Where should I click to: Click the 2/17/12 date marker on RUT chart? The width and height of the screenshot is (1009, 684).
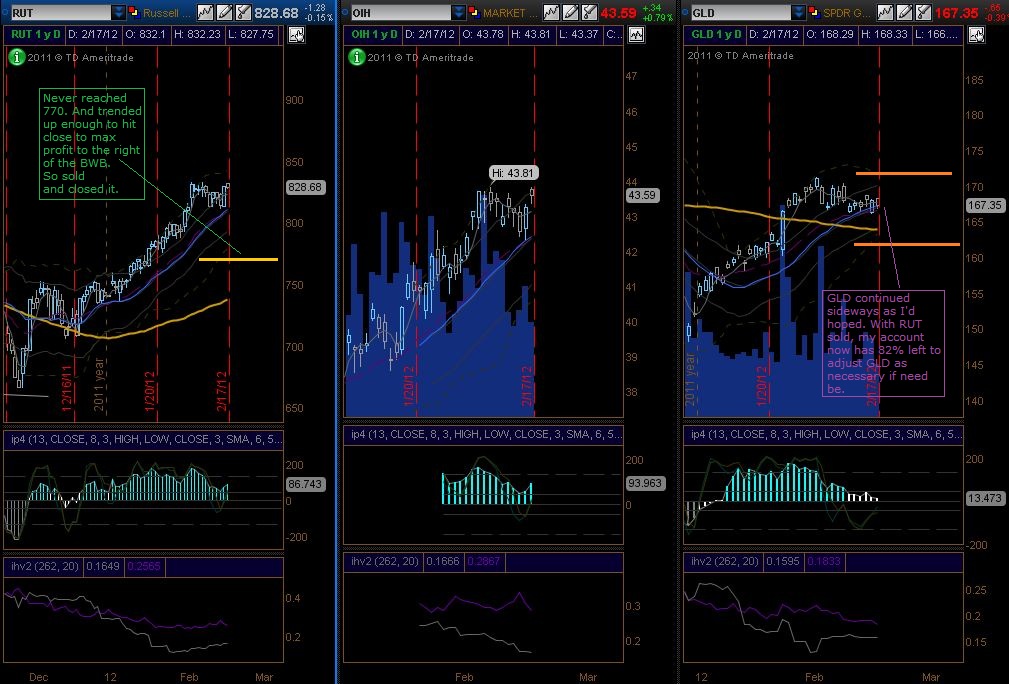[x=222, y=391]
